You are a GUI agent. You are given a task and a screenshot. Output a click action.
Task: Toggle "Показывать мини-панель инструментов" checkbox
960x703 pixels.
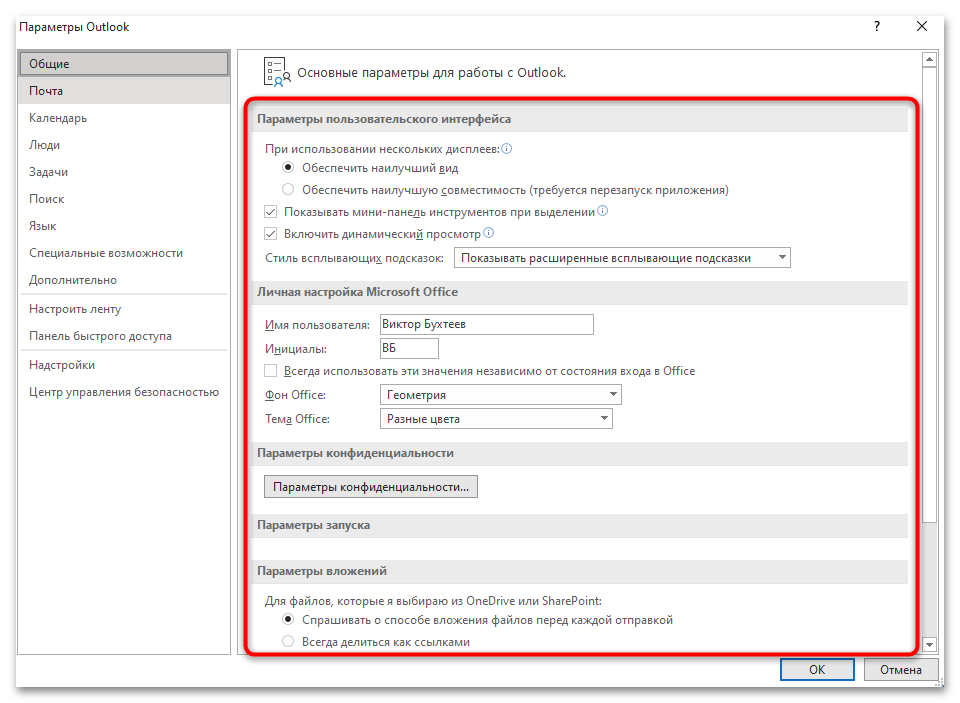click(x=271, y=212)
